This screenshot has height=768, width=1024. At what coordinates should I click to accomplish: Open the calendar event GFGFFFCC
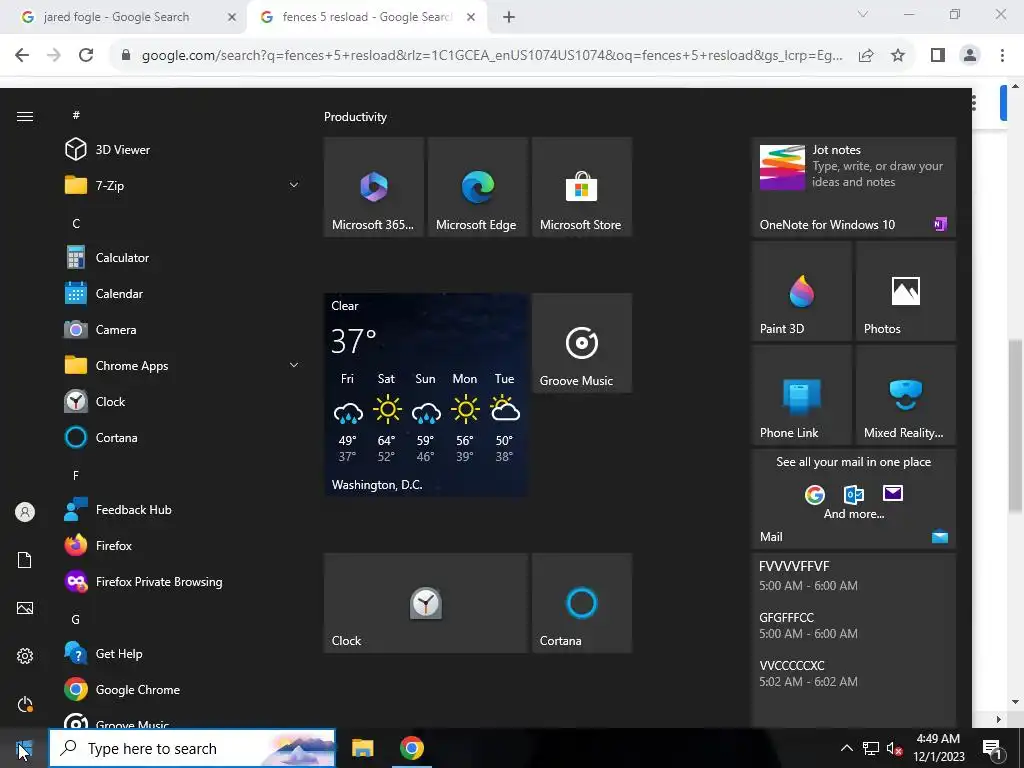tap(808, 625)
